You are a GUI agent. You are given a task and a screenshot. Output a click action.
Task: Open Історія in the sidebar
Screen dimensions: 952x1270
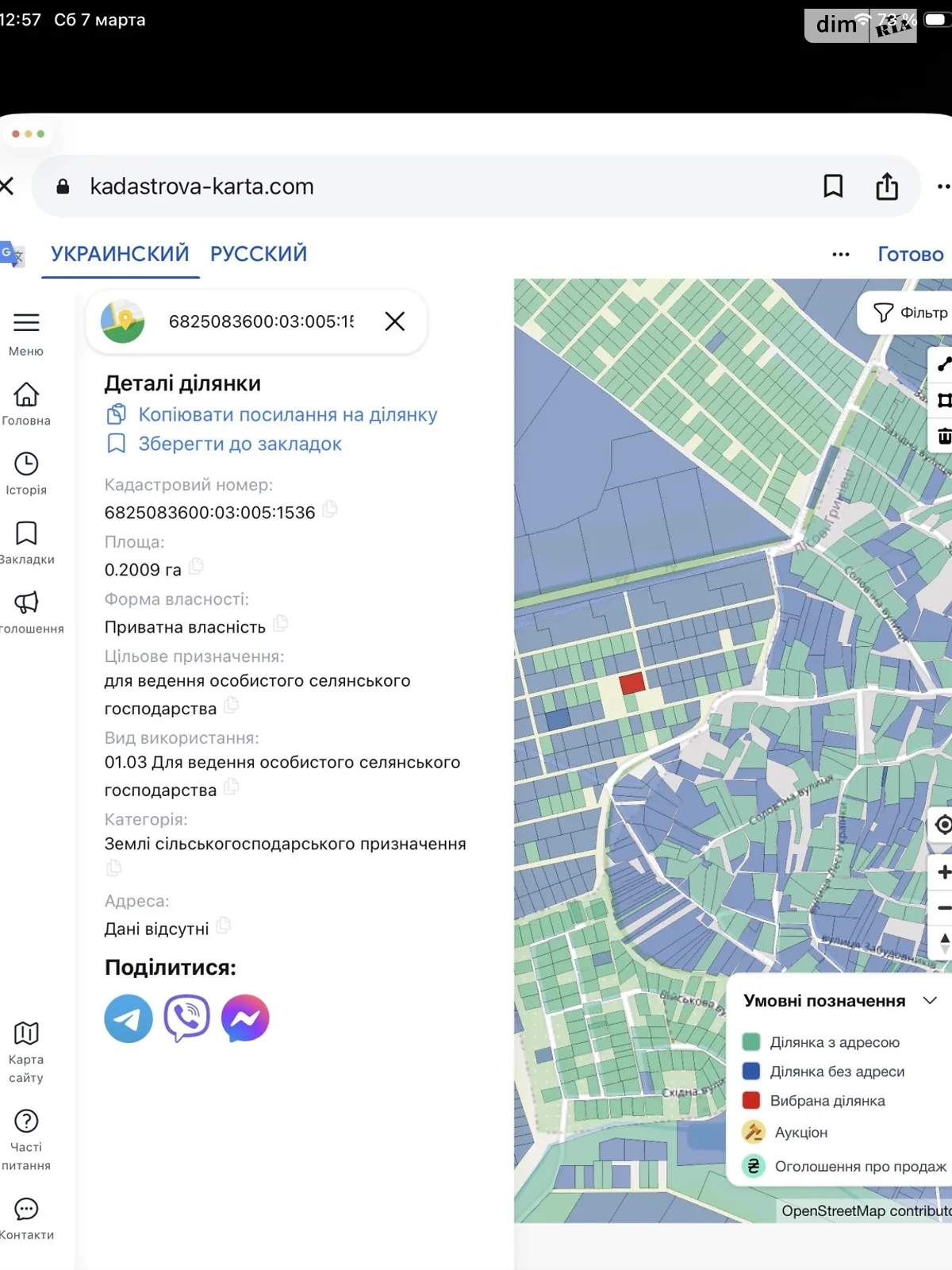point(26,472)
